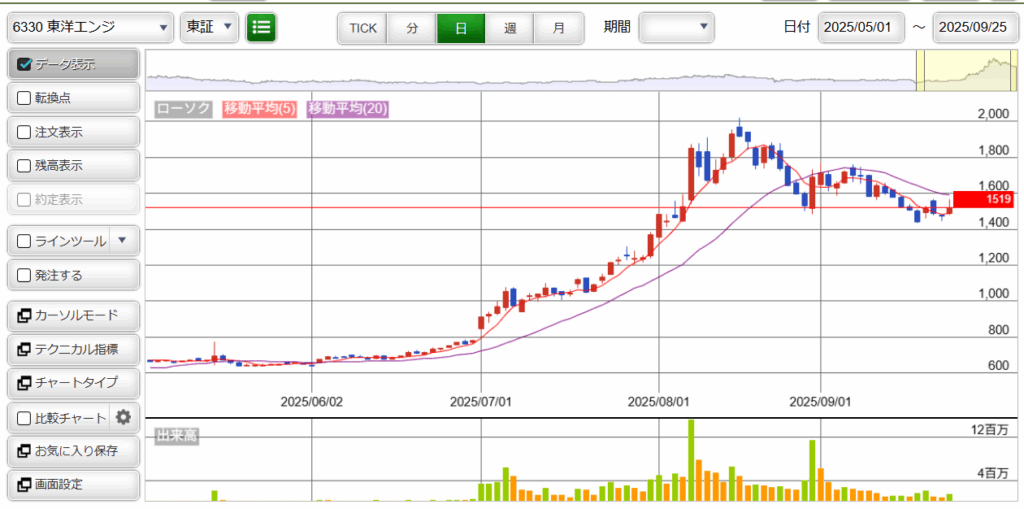1024x509 pixels.
Task: Click the highlighted range in overview strip
Action: pos(965,69)
